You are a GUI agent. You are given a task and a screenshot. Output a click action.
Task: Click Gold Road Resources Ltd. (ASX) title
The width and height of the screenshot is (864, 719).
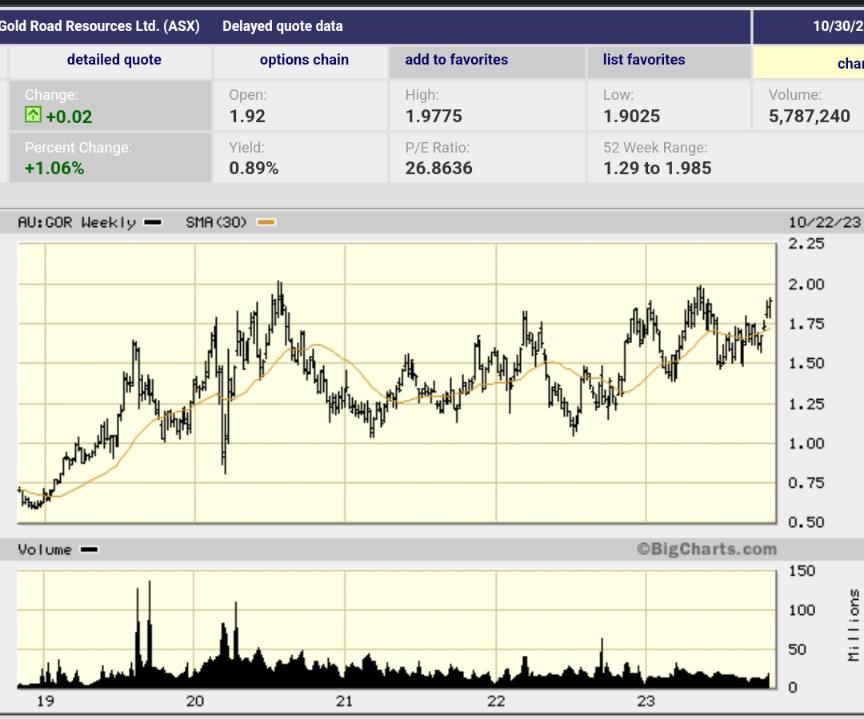pos(100,26)
